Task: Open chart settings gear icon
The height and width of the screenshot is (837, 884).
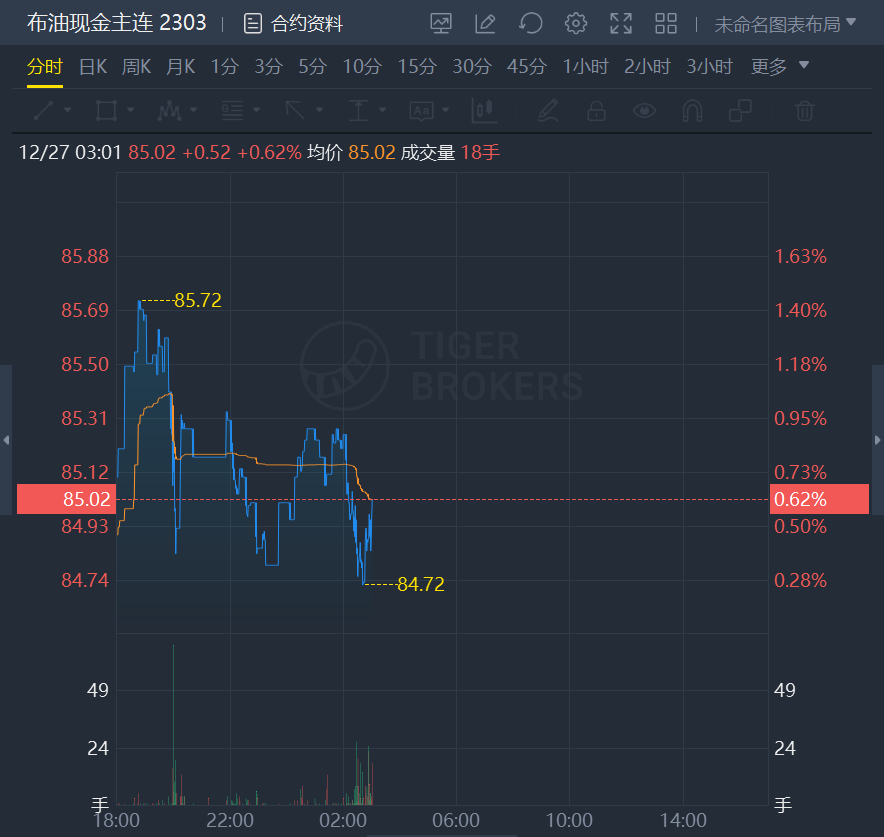Action: 576,24
